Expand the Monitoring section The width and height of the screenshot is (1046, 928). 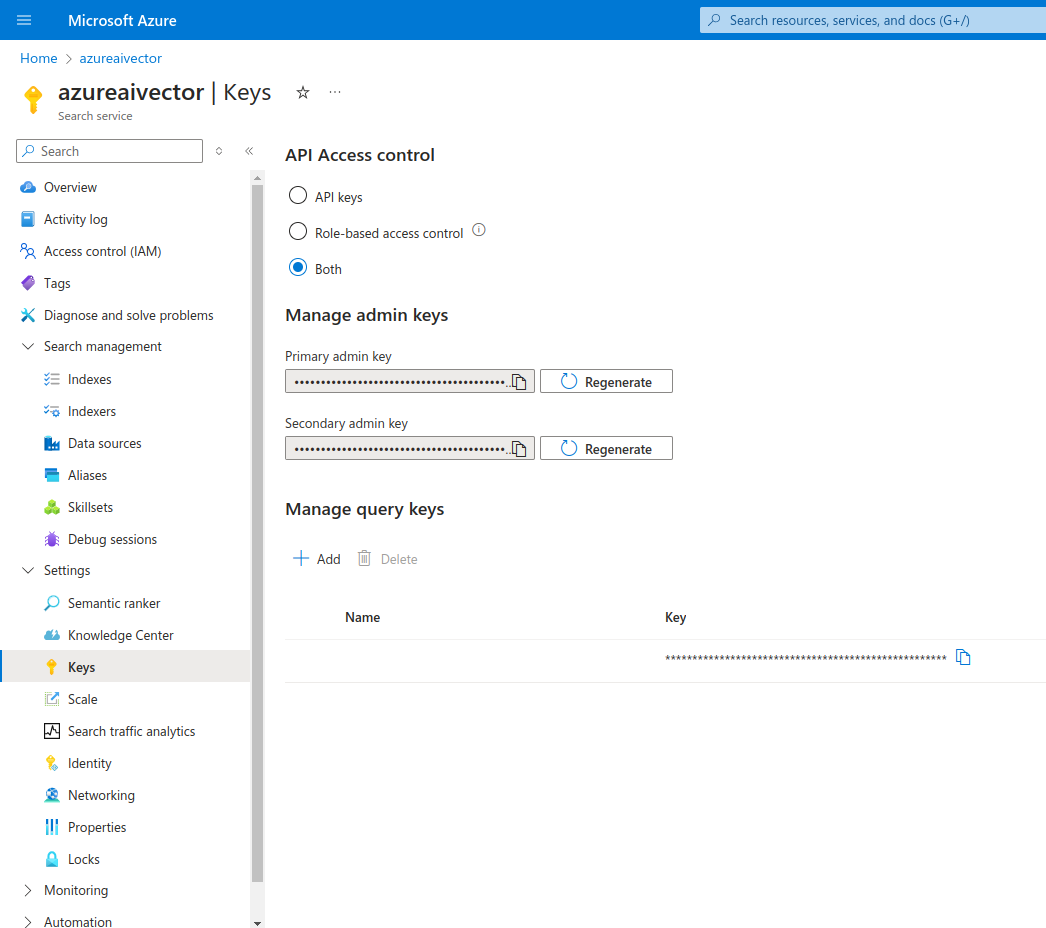point(29,890)
